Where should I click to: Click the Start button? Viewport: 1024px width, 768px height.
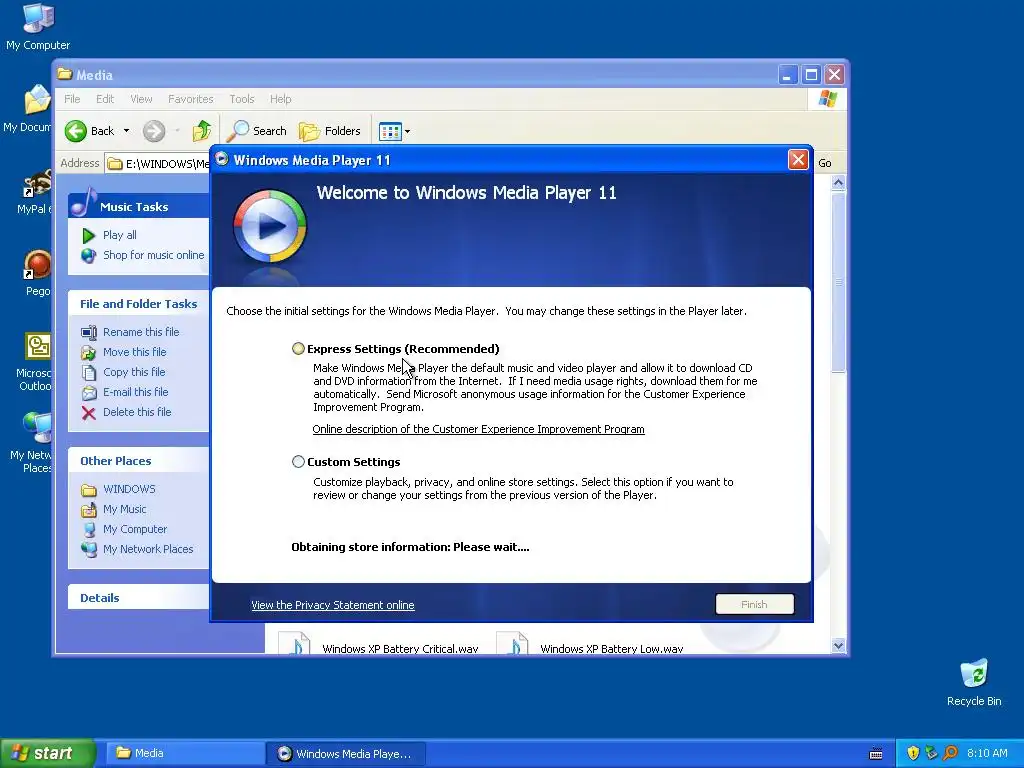tap(48, 753)
